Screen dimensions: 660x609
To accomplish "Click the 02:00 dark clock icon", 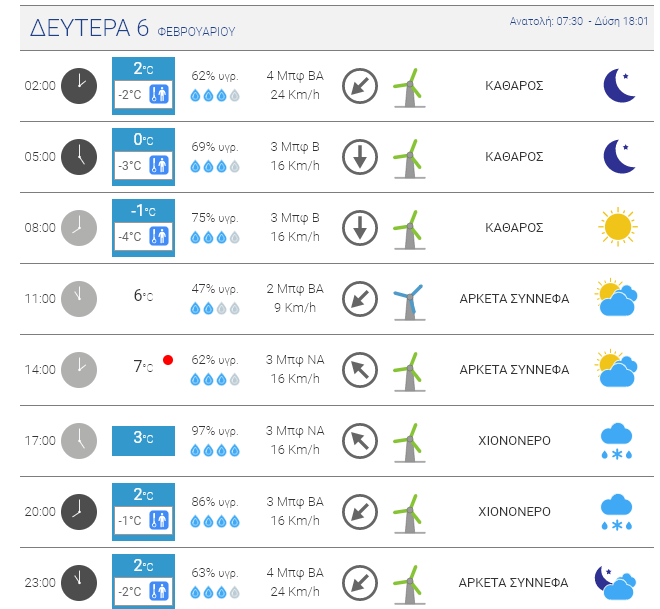I will coord(79,86).
